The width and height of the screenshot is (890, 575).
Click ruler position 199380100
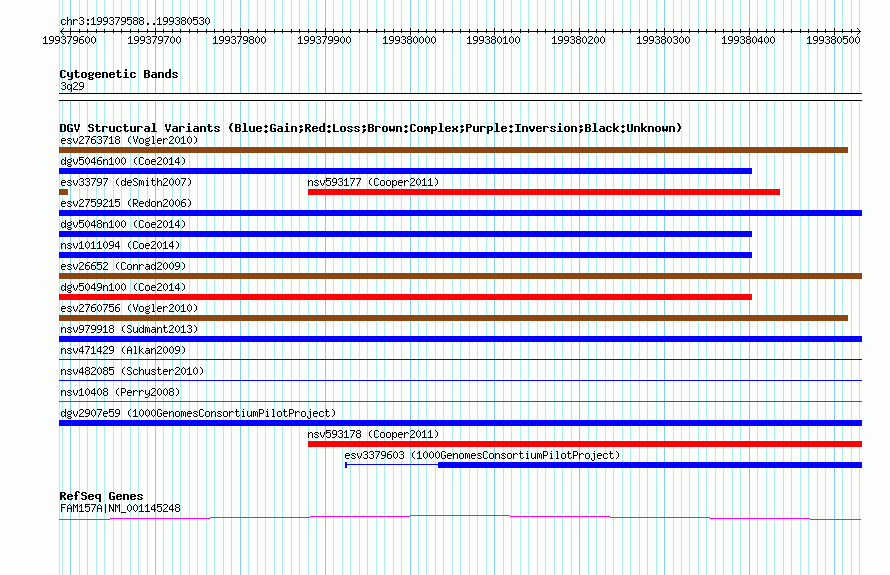point(493,40)
